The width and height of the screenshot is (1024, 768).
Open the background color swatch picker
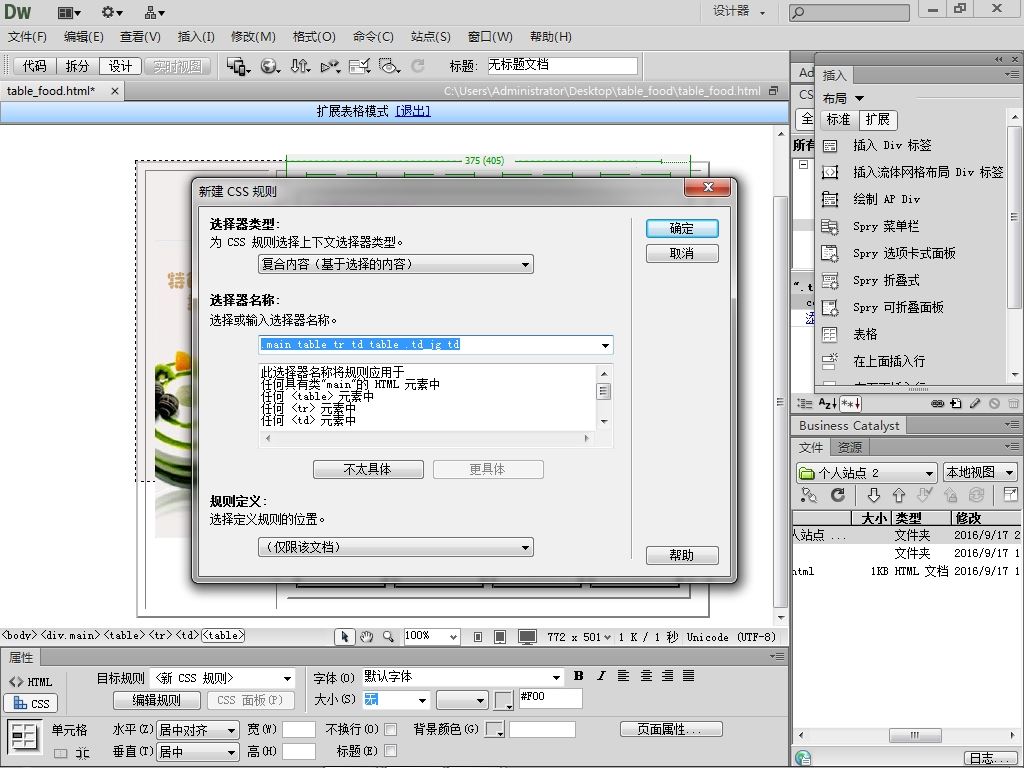[x=495, y=729]
